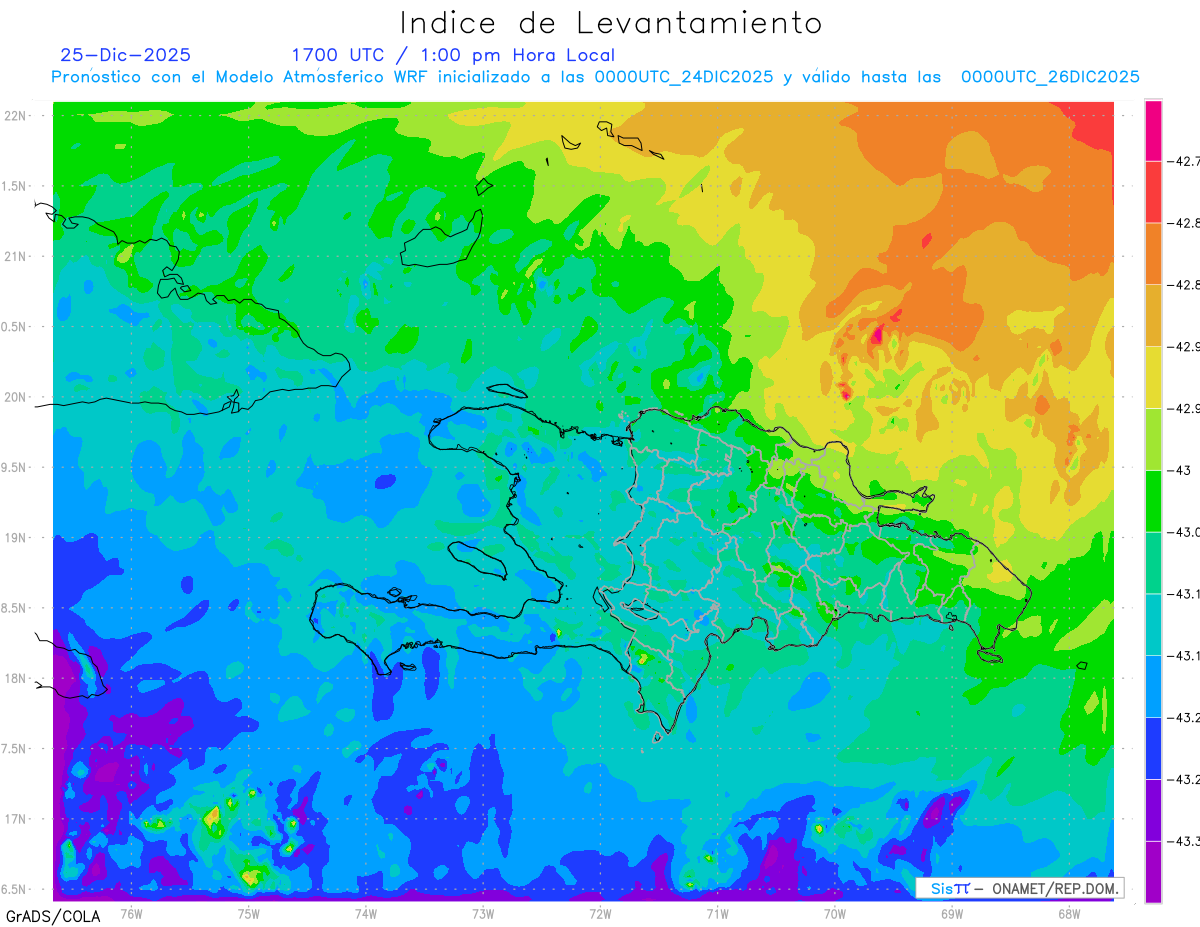Click the '71W' longitude axis label
Screen dimensions: 1200x927
click(x=717, y=913)
